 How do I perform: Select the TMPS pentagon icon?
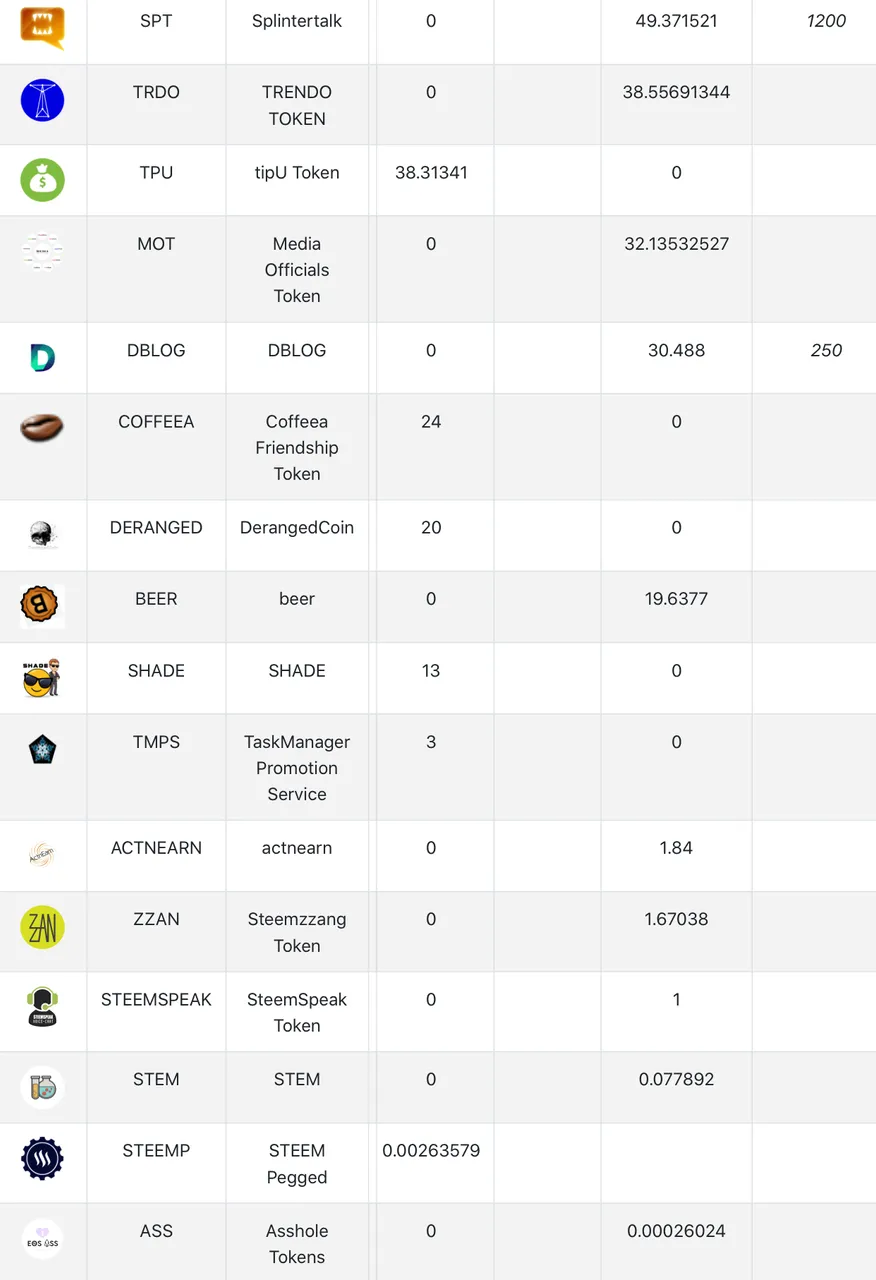tap(42, 749)
